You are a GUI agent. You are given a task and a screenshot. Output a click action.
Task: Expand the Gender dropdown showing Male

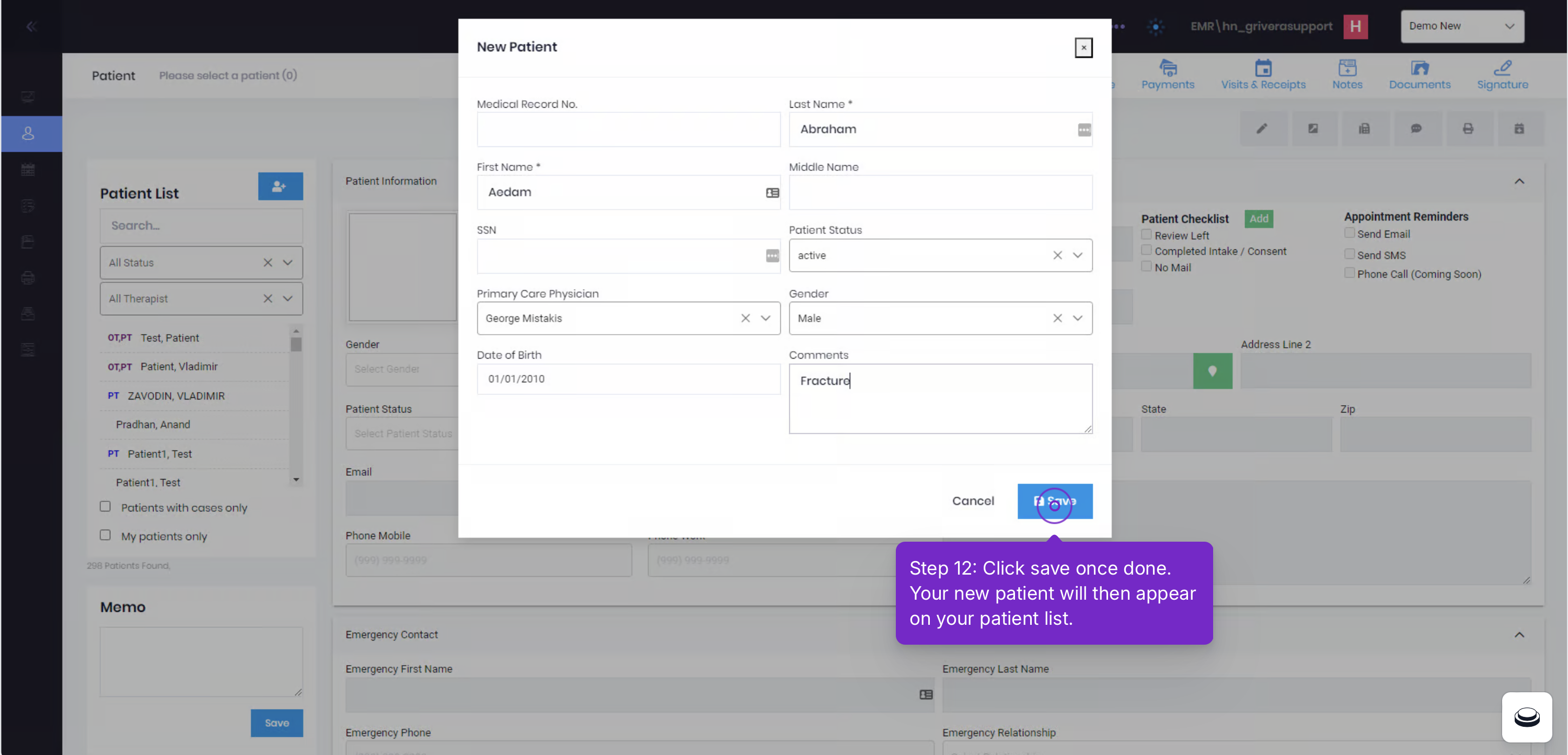(x=1077, y=318)
